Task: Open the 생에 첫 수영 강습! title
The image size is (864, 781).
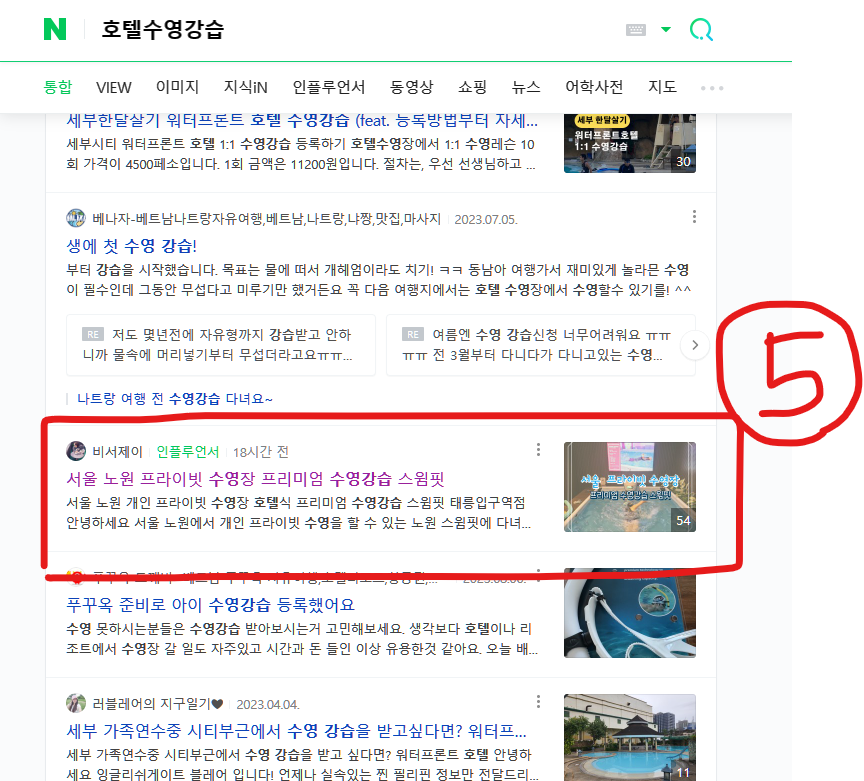Action: coord(132,246)
